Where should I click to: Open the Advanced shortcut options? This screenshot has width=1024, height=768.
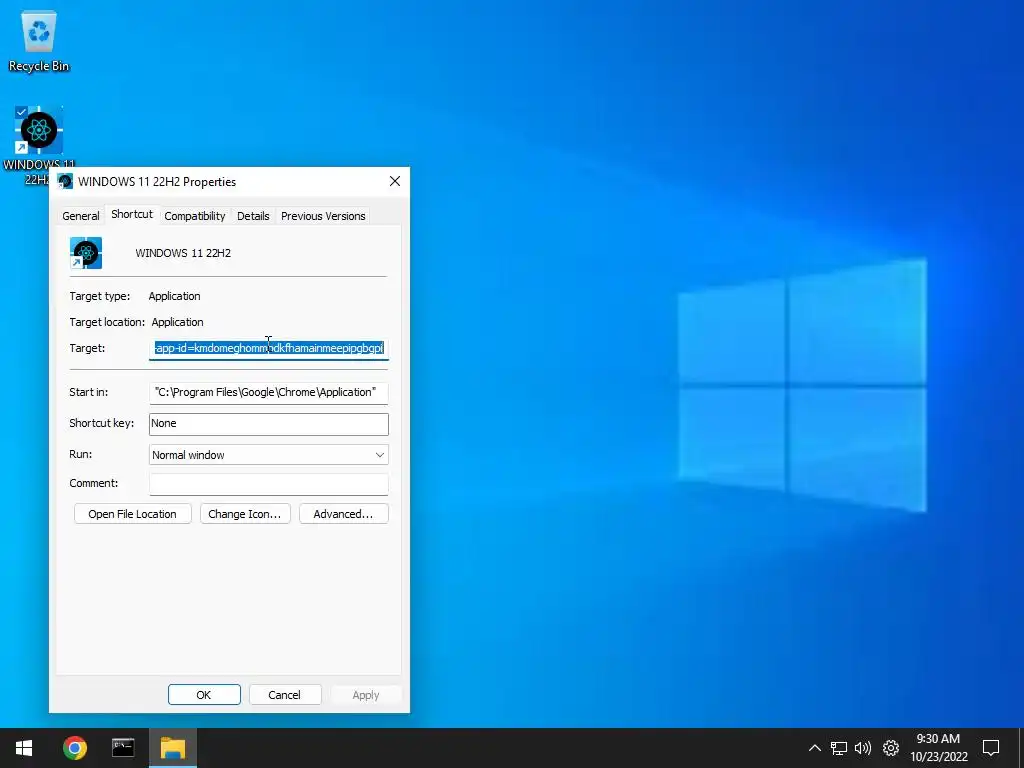click(344, 514)
